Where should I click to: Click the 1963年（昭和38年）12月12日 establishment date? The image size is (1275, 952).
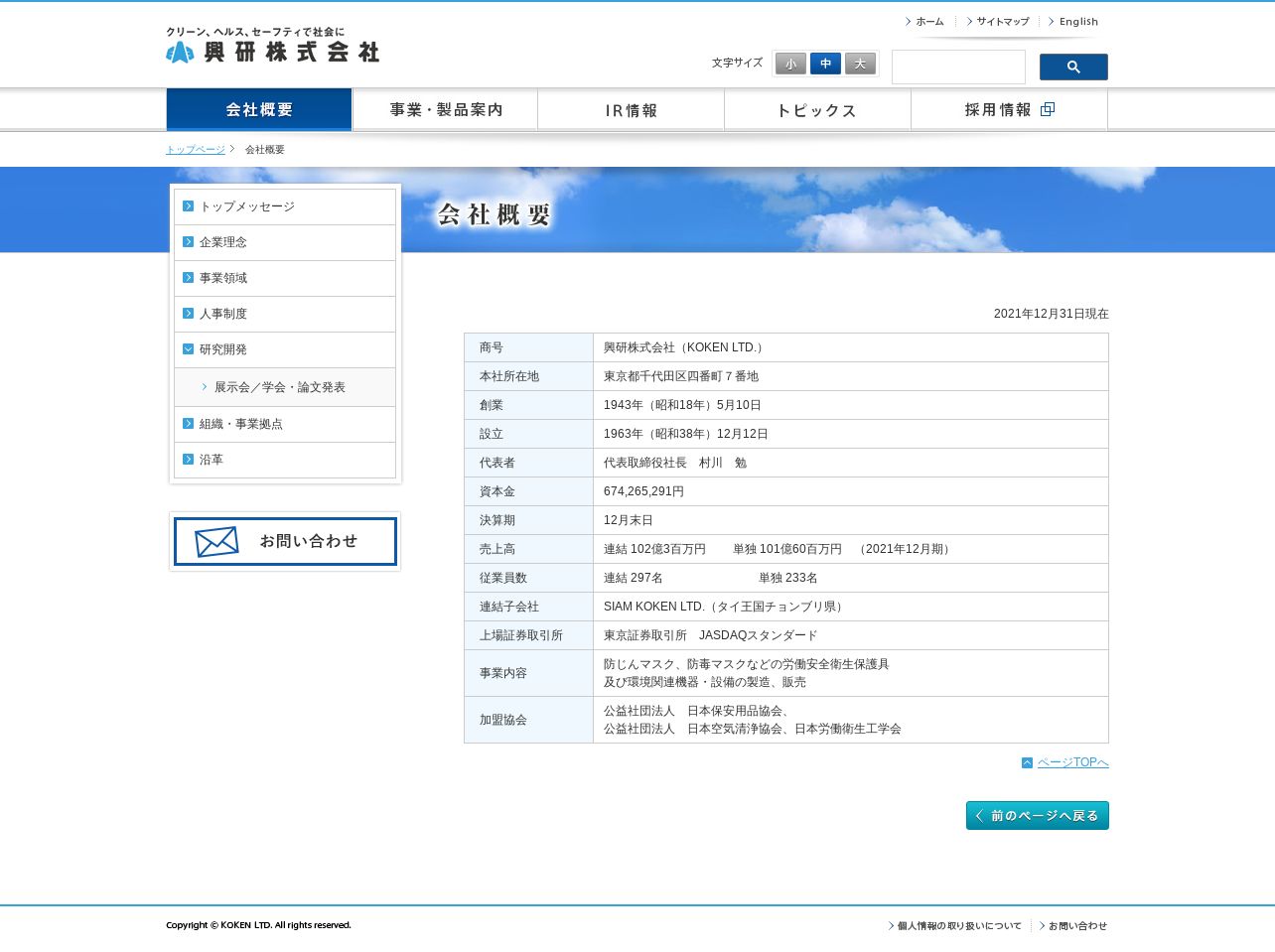(686, 434)
